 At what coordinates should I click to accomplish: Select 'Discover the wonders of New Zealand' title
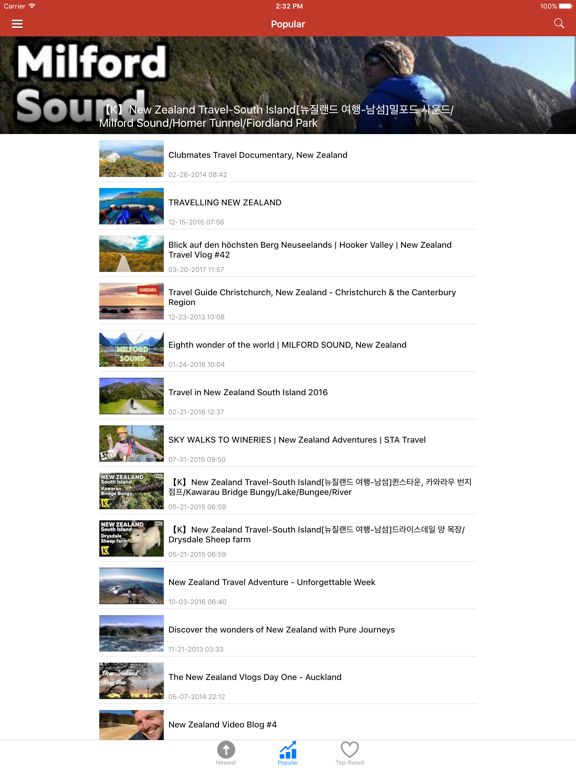pyautogui.click(x=281, y=629)
